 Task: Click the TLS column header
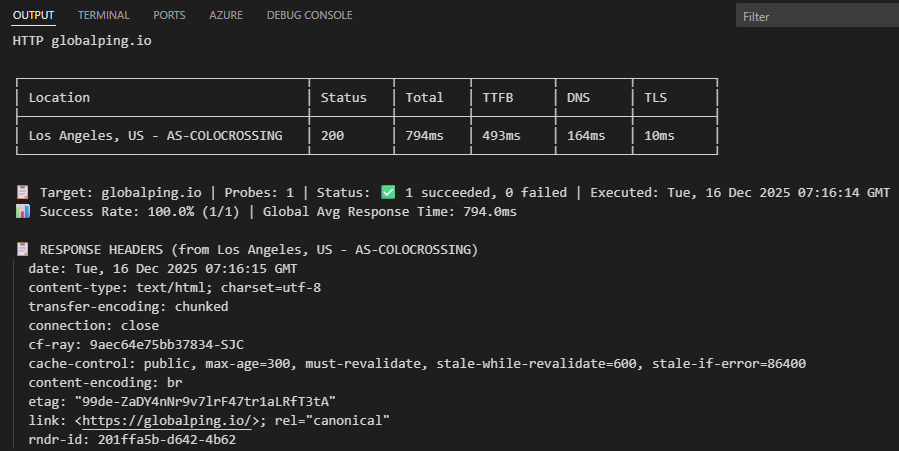655,97
